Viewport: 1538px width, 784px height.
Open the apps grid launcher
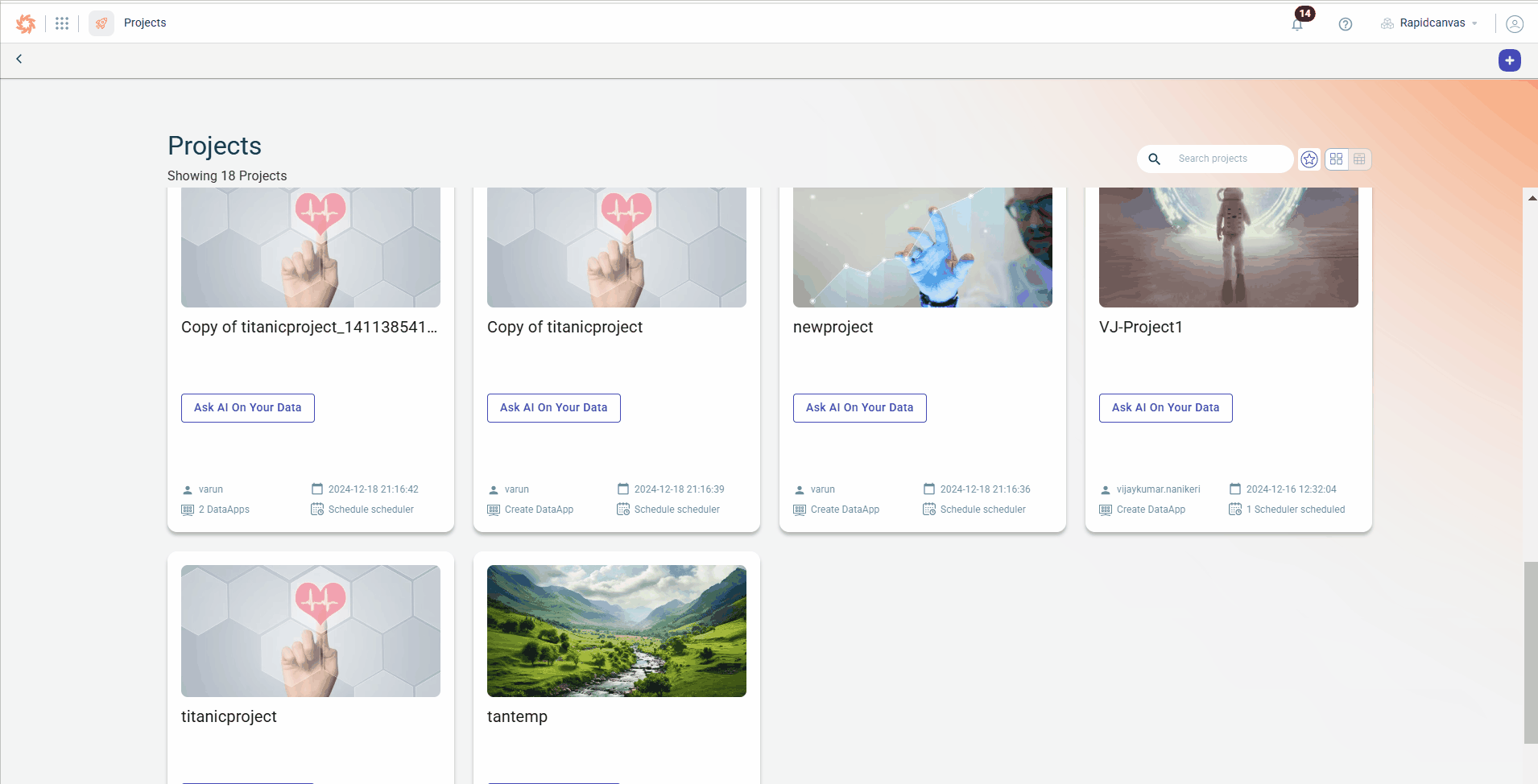[x=62, y=23]
